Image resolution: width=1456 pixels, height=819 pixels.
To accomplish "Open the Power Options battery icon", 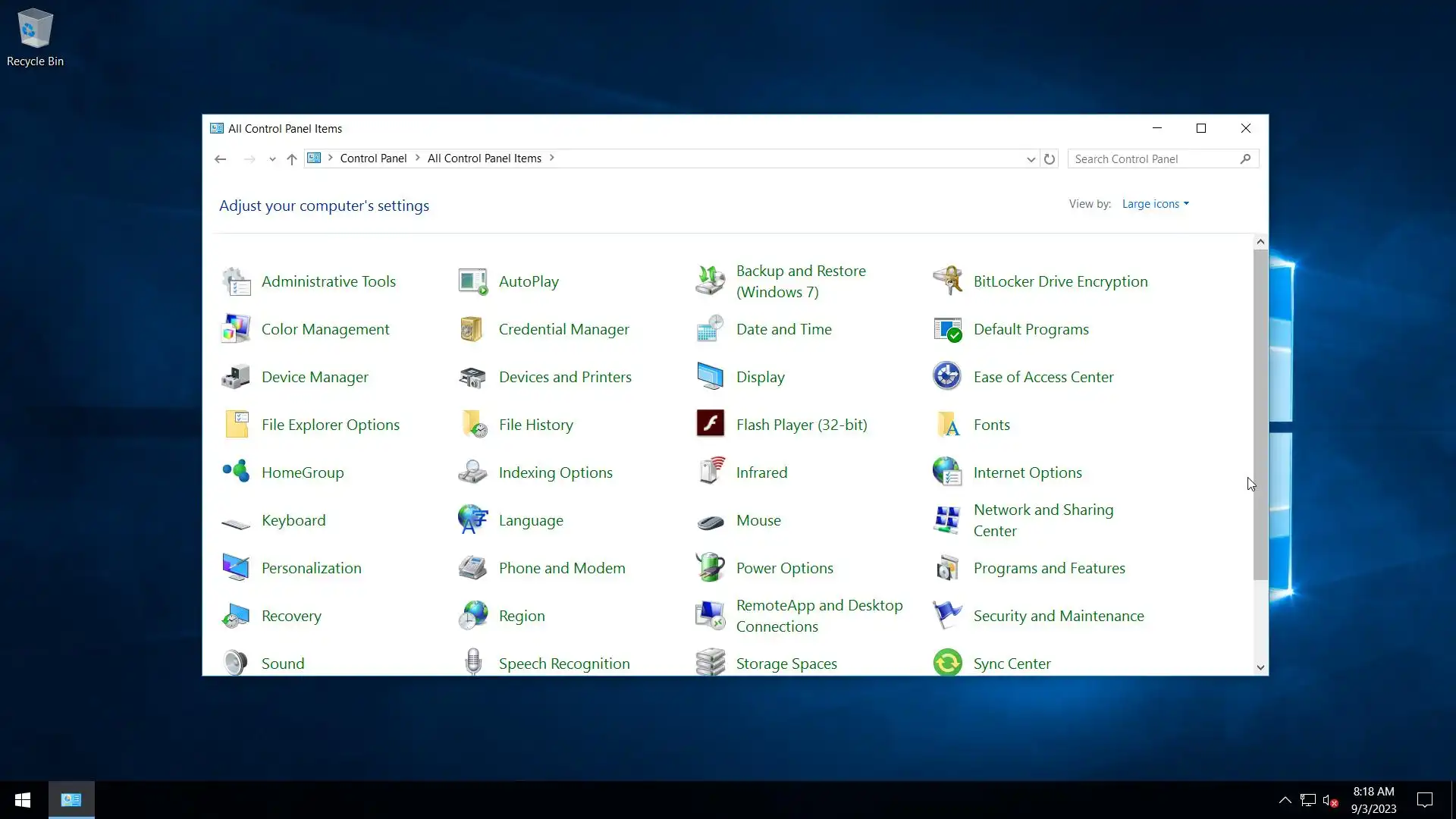I will coord(711,568).
